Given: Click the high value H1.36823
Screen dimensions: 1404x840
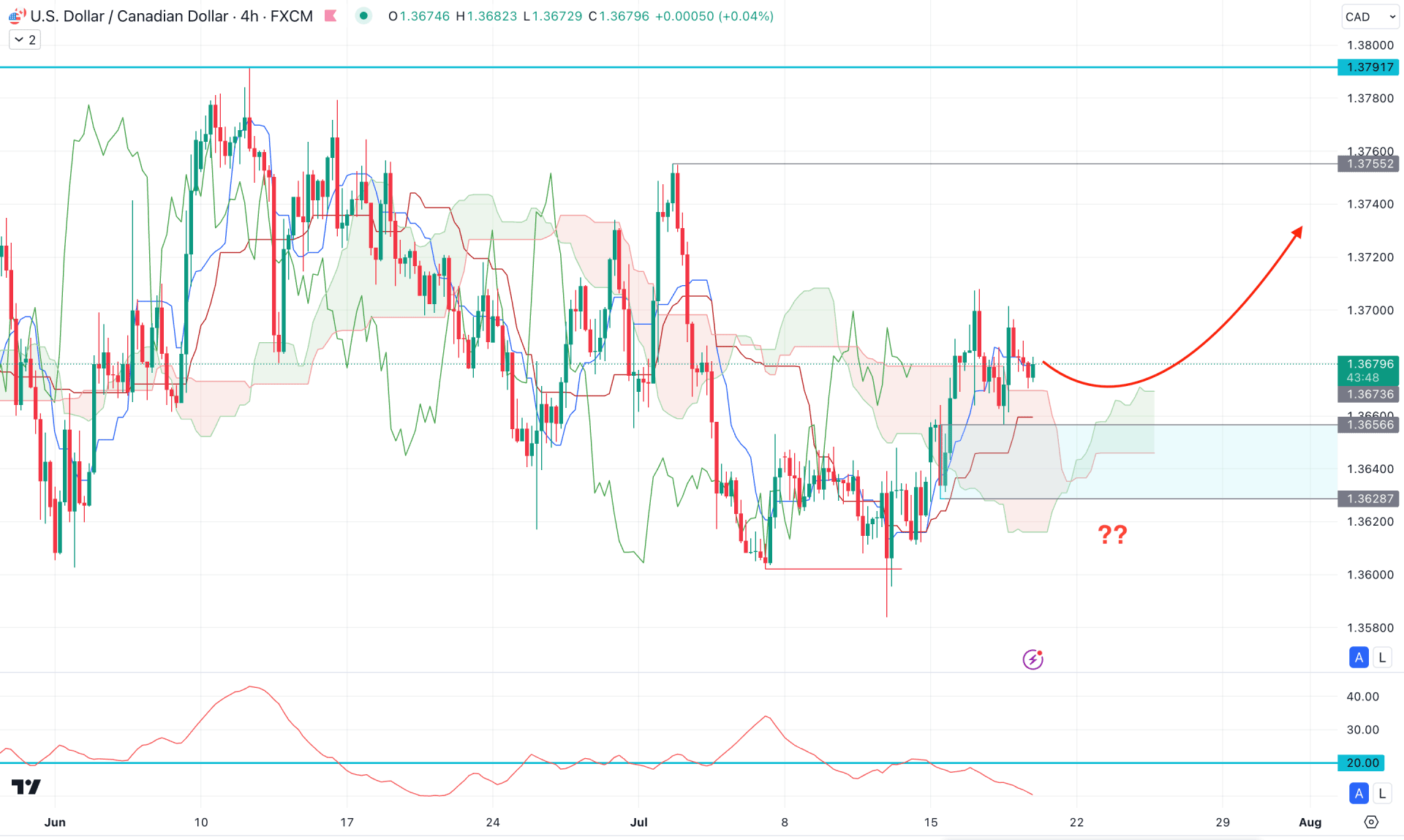Looking at the screenshot, I should tap(486, 16).
